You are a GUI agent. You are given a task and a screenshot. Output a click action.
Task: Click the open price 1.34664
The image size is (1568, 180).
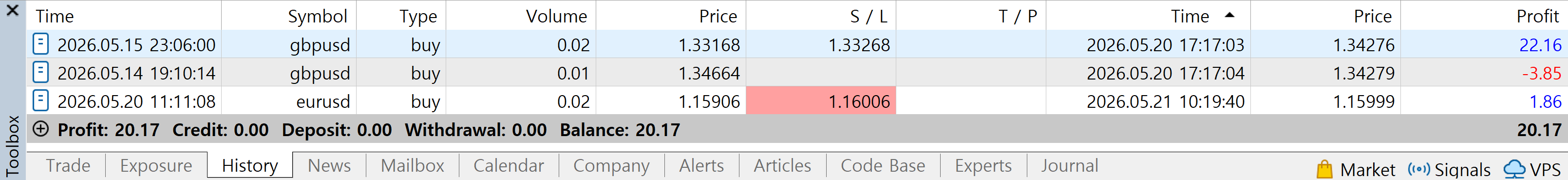[709, 73]
